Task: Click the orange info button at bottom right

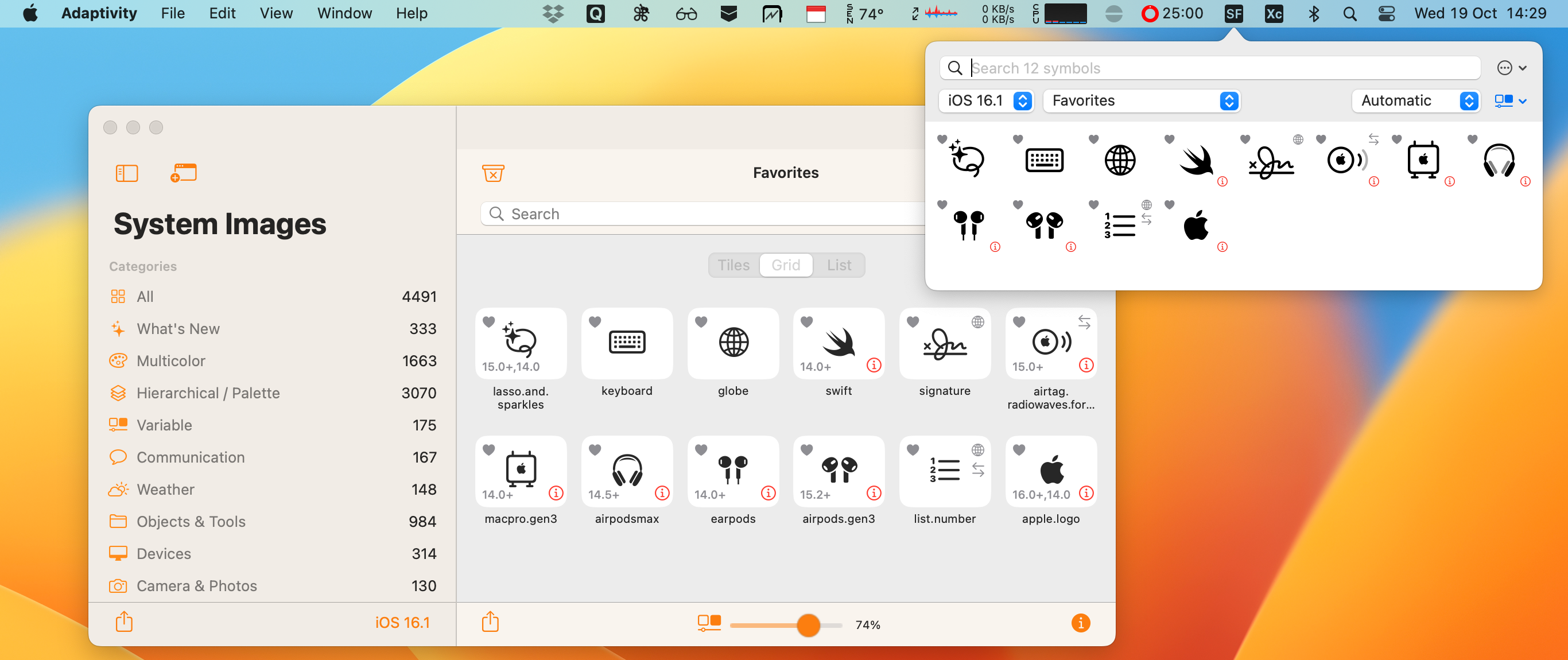Action: 1080,623
